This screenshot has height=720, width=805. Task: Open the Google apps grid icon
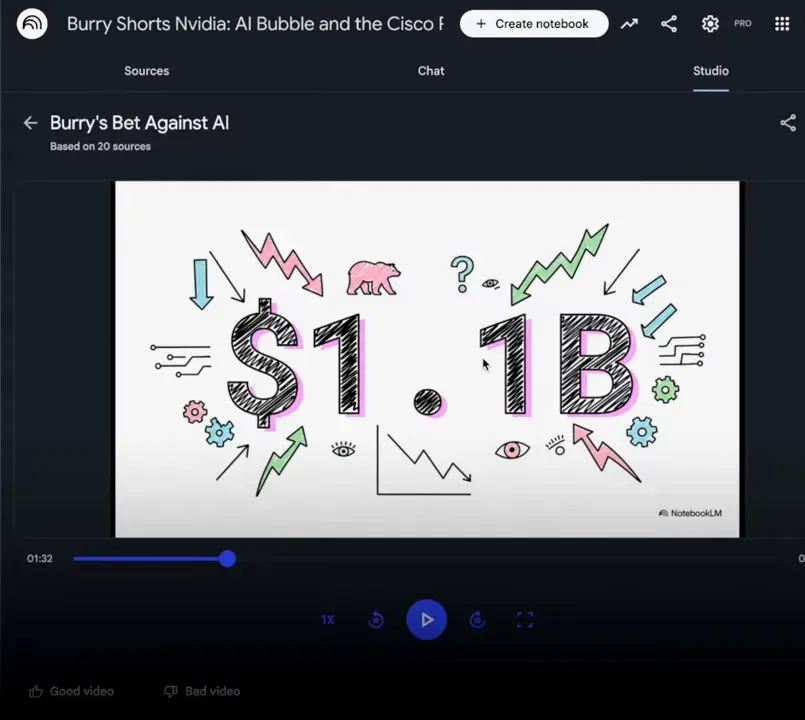click(783, 23)
